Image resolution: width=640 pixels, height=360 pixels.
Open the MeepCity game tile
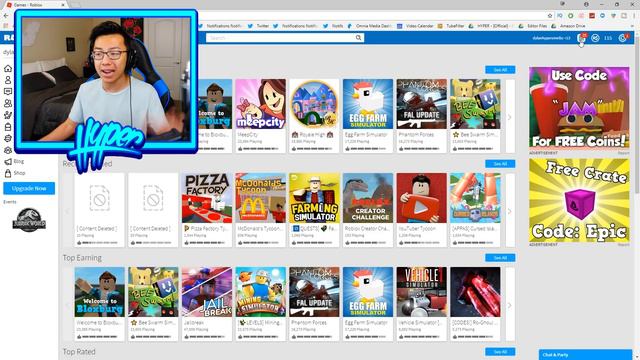(260, 116)
